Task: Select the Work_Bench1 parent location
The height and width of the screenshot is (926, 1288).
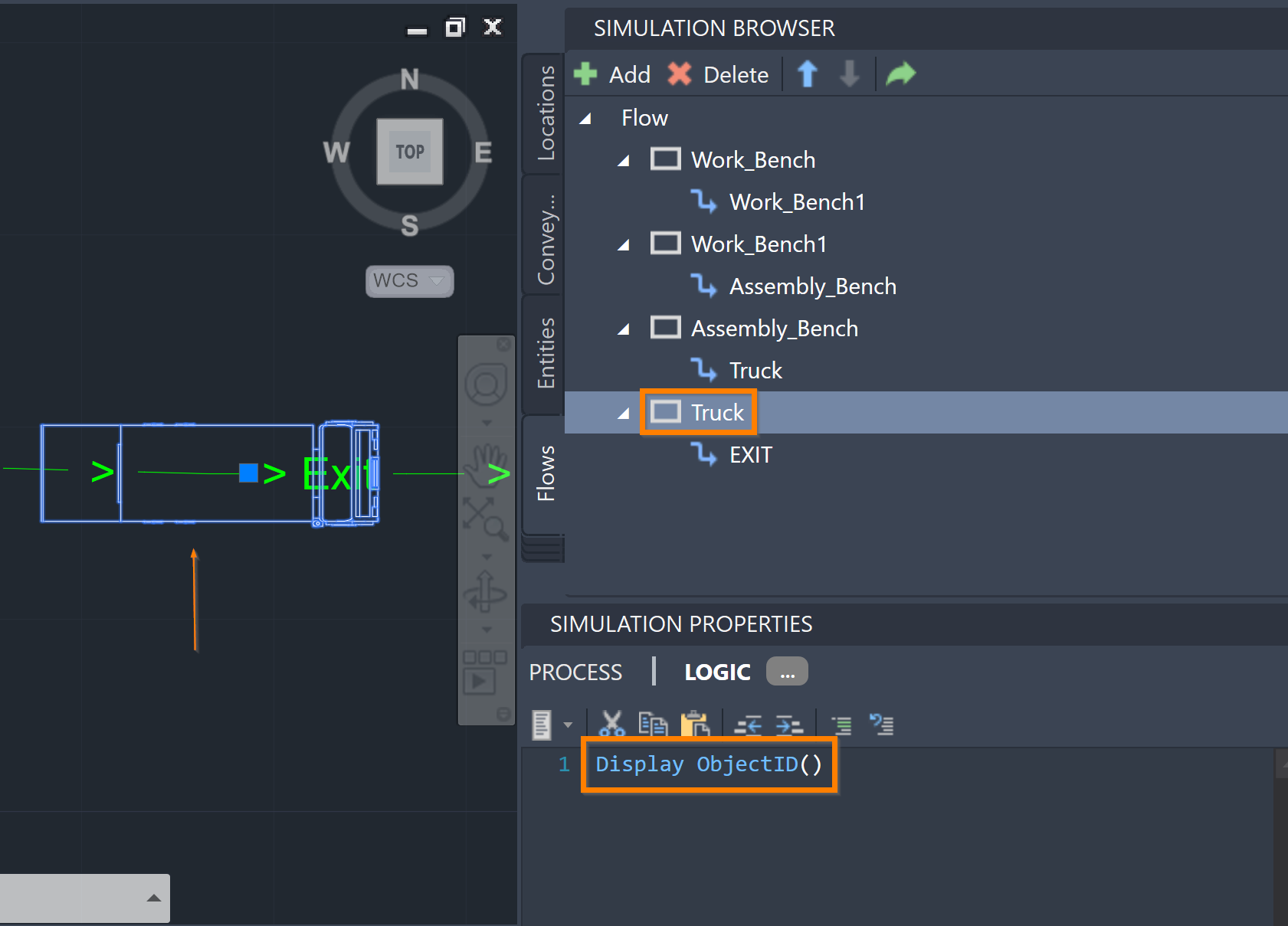Action: tap(759, 244)
